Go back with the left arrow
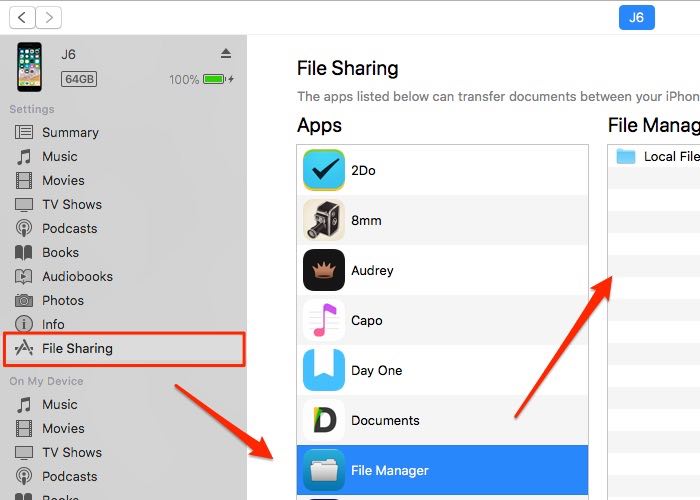The width and height of the screenshot is (700, 500). pos(22,17)
